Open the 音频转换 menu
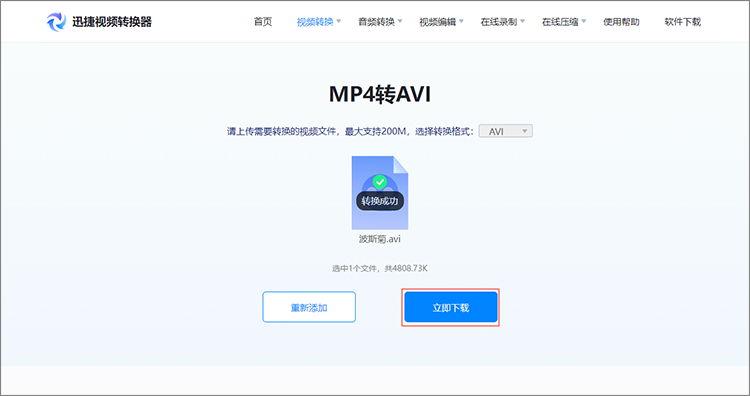This screenshot has width=750, height=396. point(380,22)
